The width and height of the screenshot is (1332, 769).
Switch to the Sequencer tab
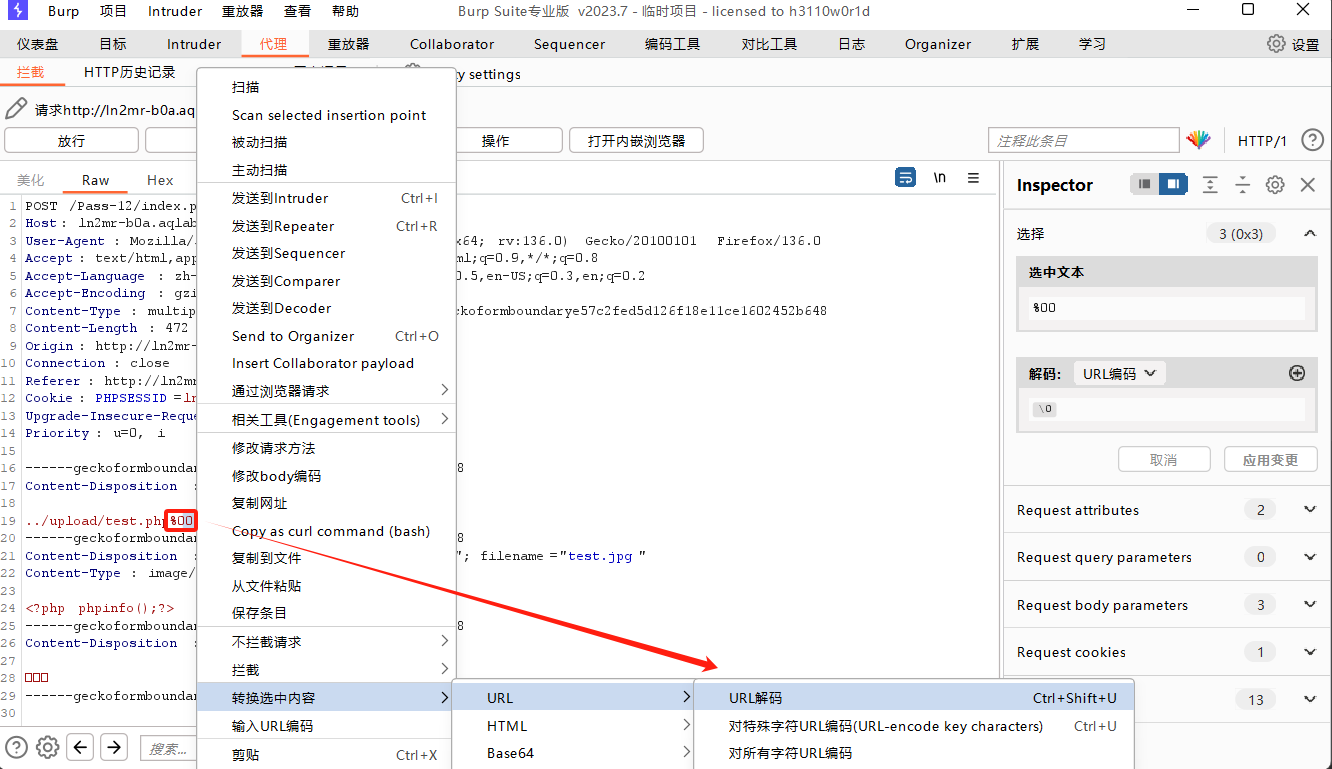click(569, 44)
